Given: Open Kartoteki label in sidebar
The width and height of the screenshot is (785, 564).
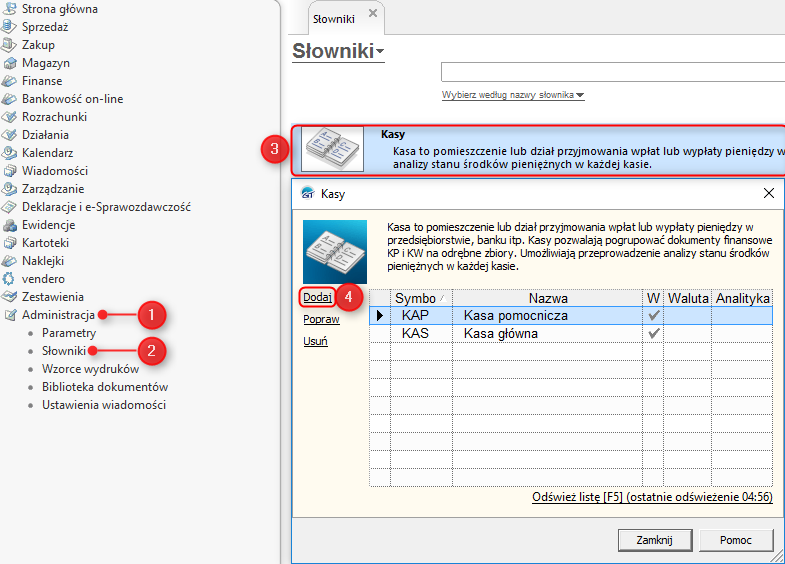Looking at the screenshot, I should click(x=45, y=243).
